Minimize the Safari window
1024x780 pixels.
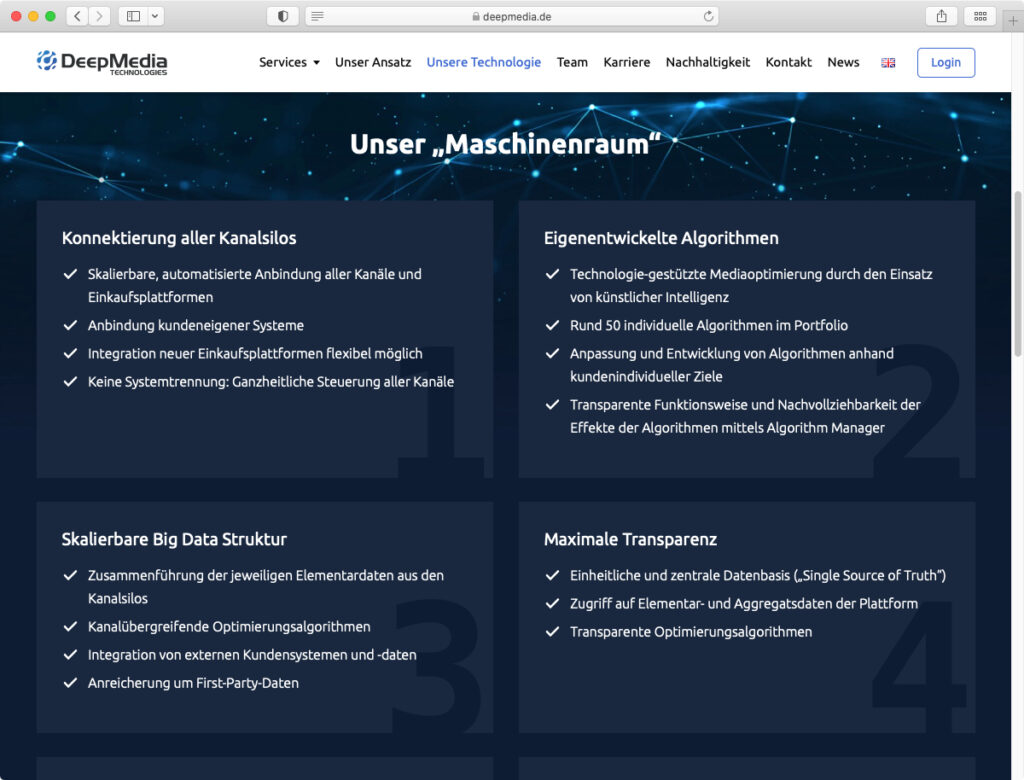(x=33, y=16)
